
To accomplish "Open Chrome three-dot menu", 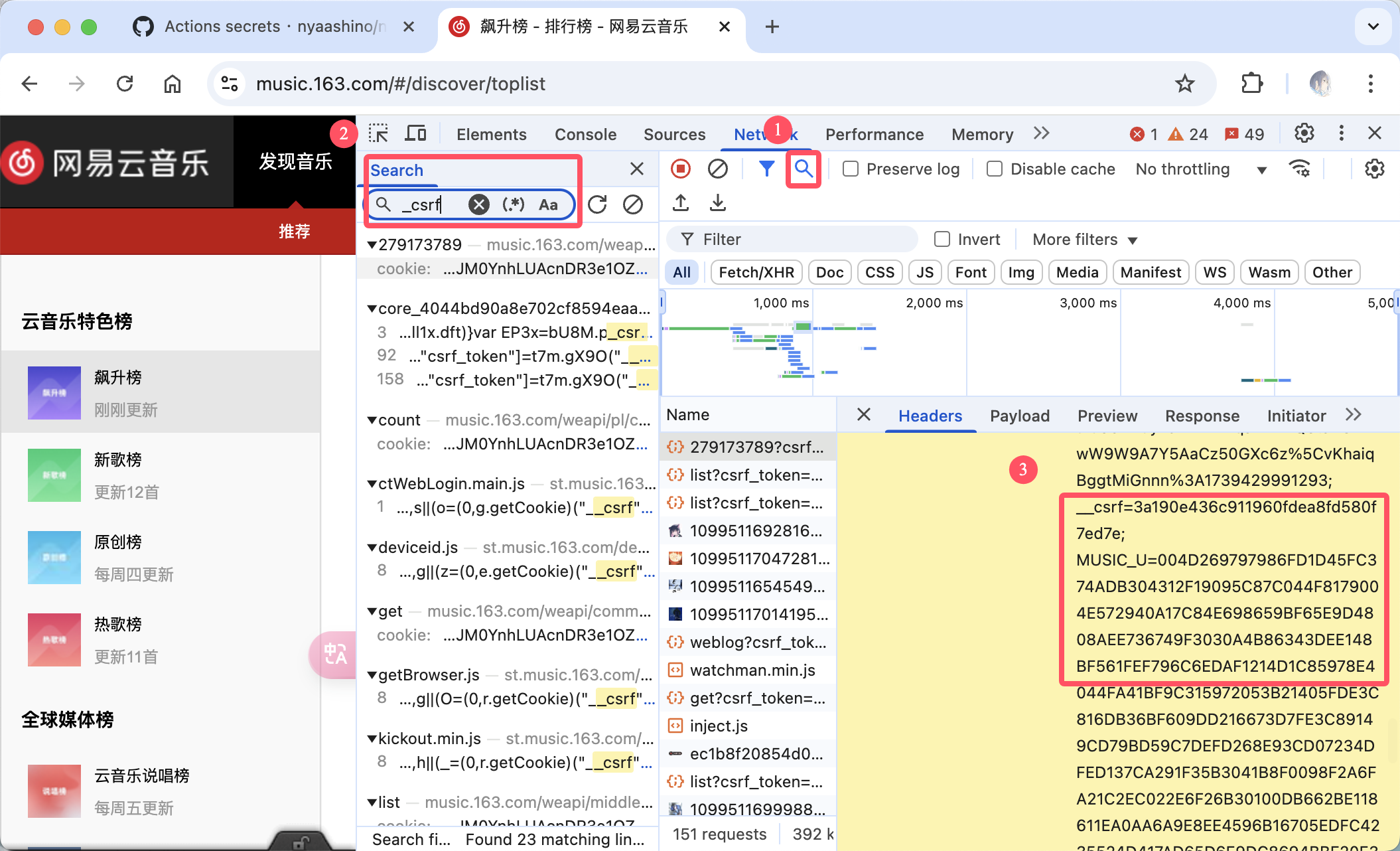I will (x=1370, y=84).
